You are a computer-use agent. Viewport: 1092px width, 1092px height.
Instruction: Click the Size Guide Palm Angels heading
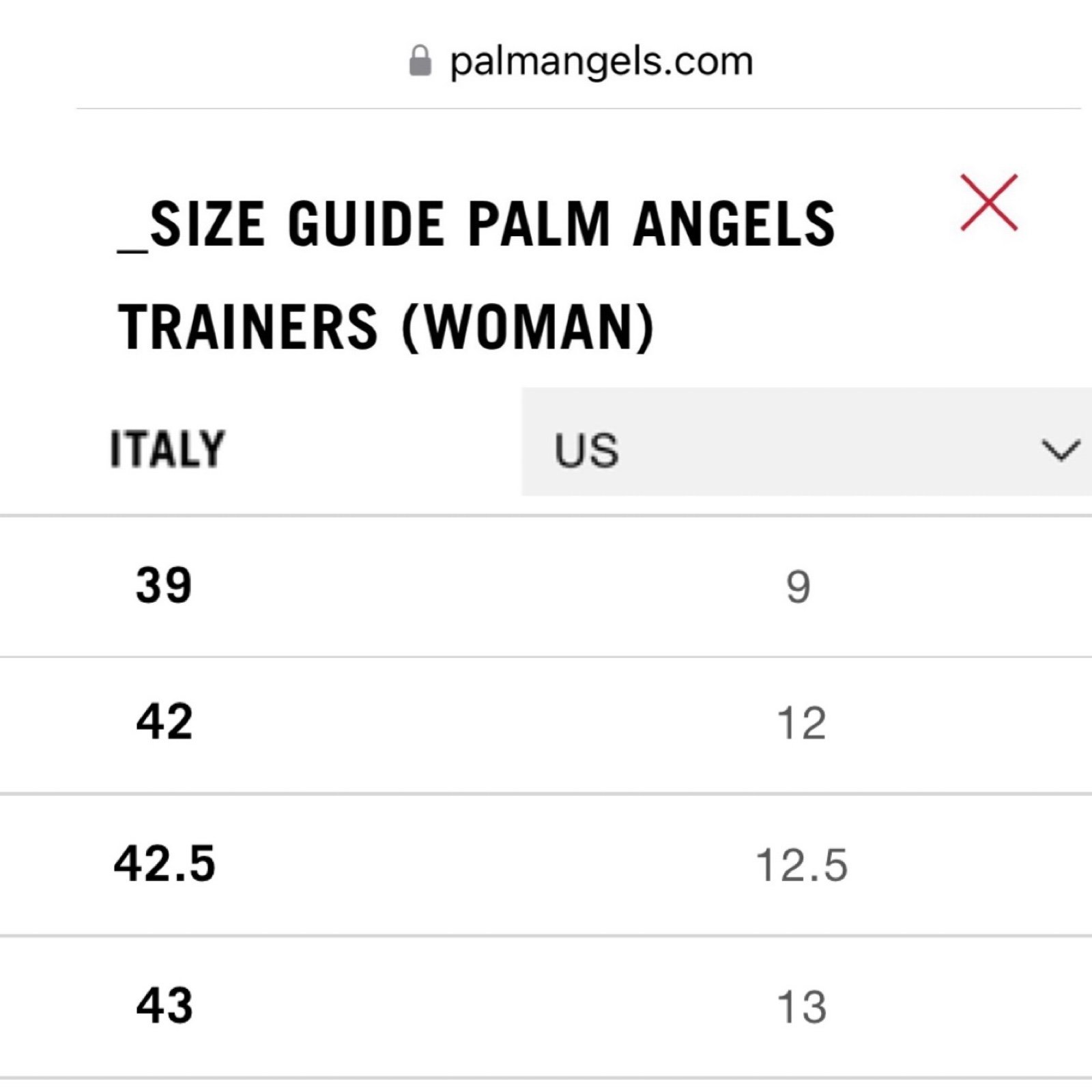(476, 224)
